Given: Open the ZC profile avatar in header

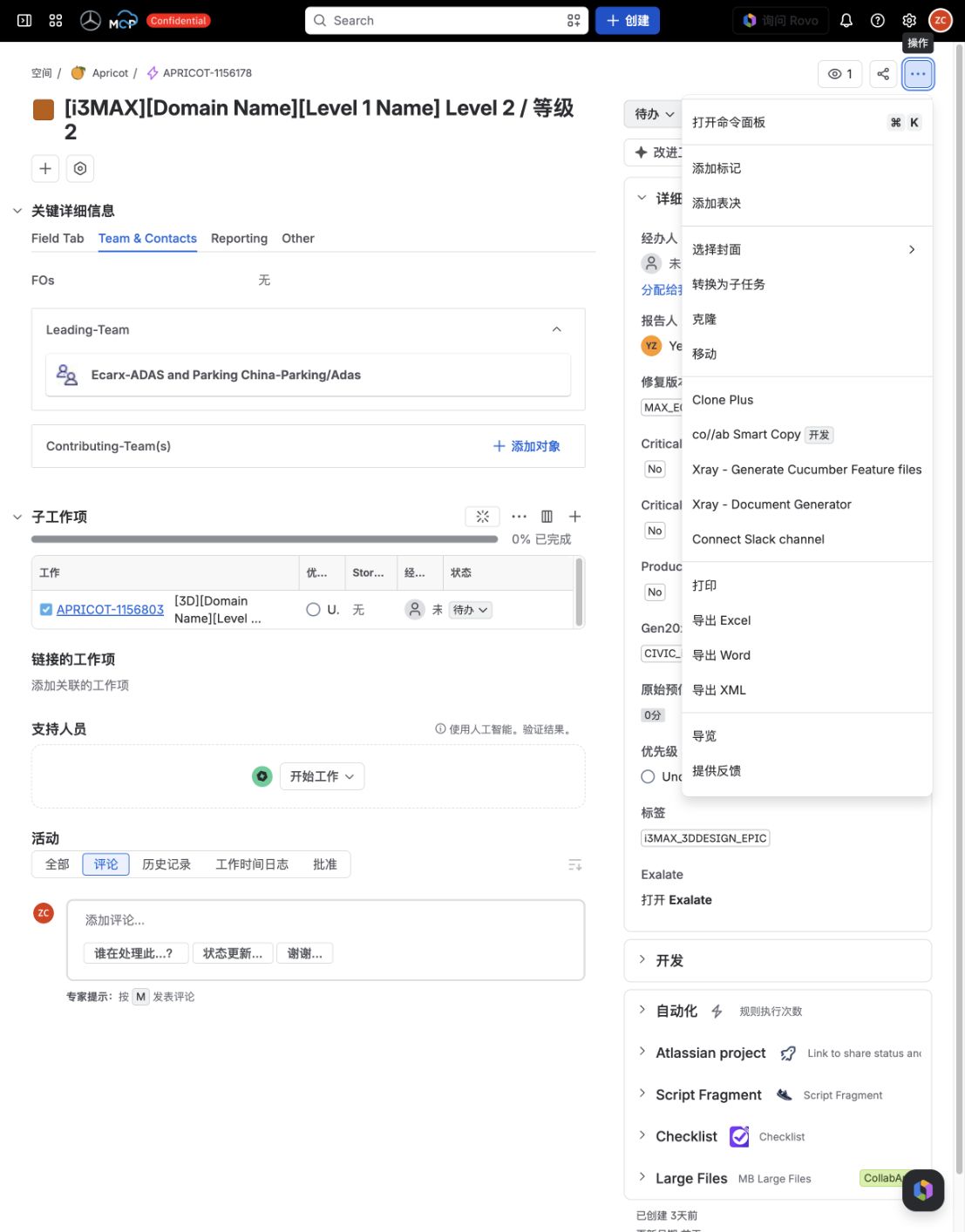Looking at the screenshot, I should click(940, 20).
